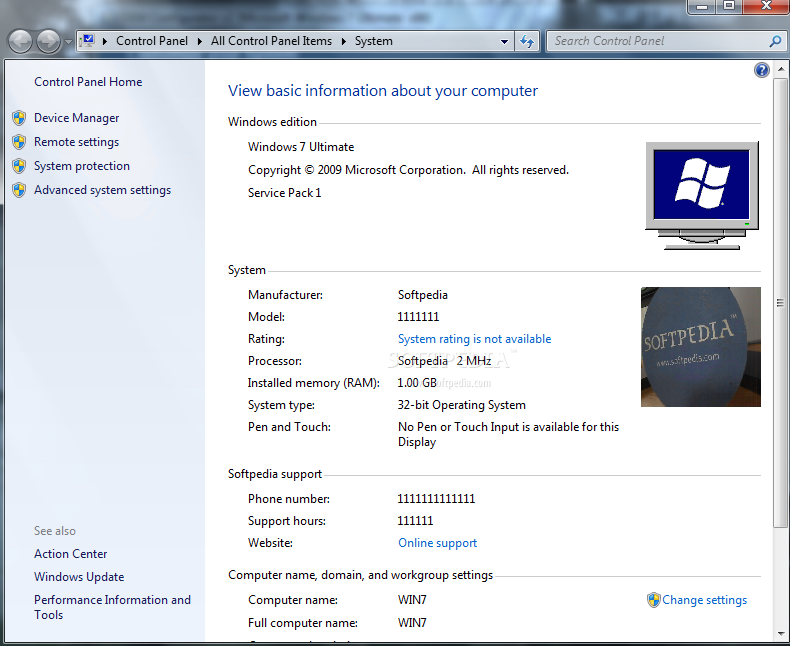The height and width of the screenshot is (646, 790).
Task: Click the Softpedia OEM logo image
Action: [701, 347]
